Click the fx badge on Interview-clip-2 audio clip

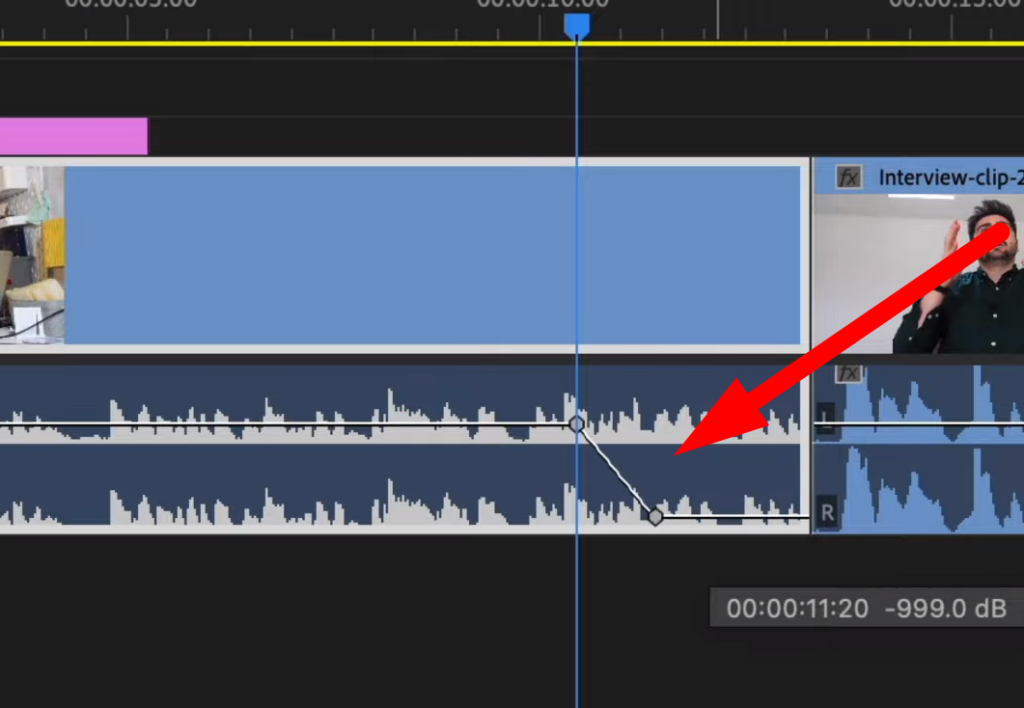849,373
